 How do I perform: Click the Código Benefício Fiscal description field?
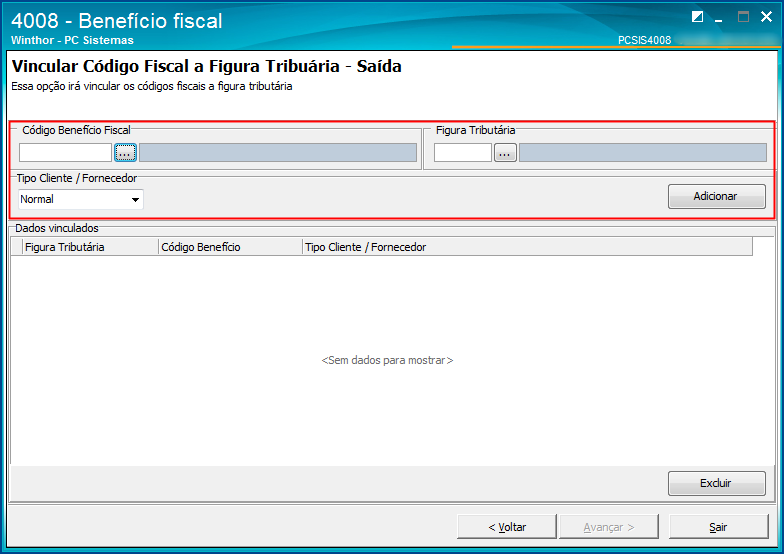[x=278, y=152]
